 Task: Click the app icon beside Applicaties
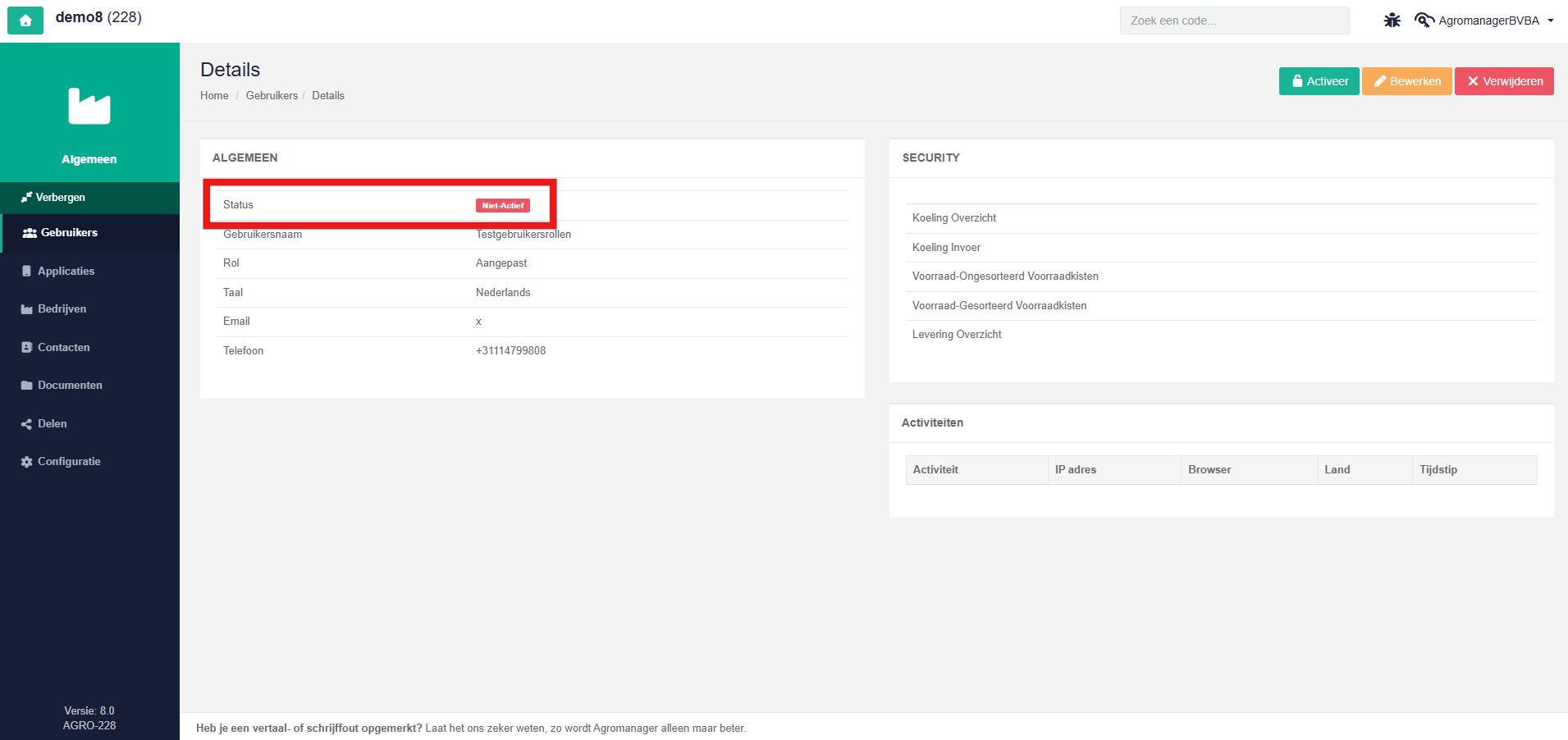pos(27,272)
